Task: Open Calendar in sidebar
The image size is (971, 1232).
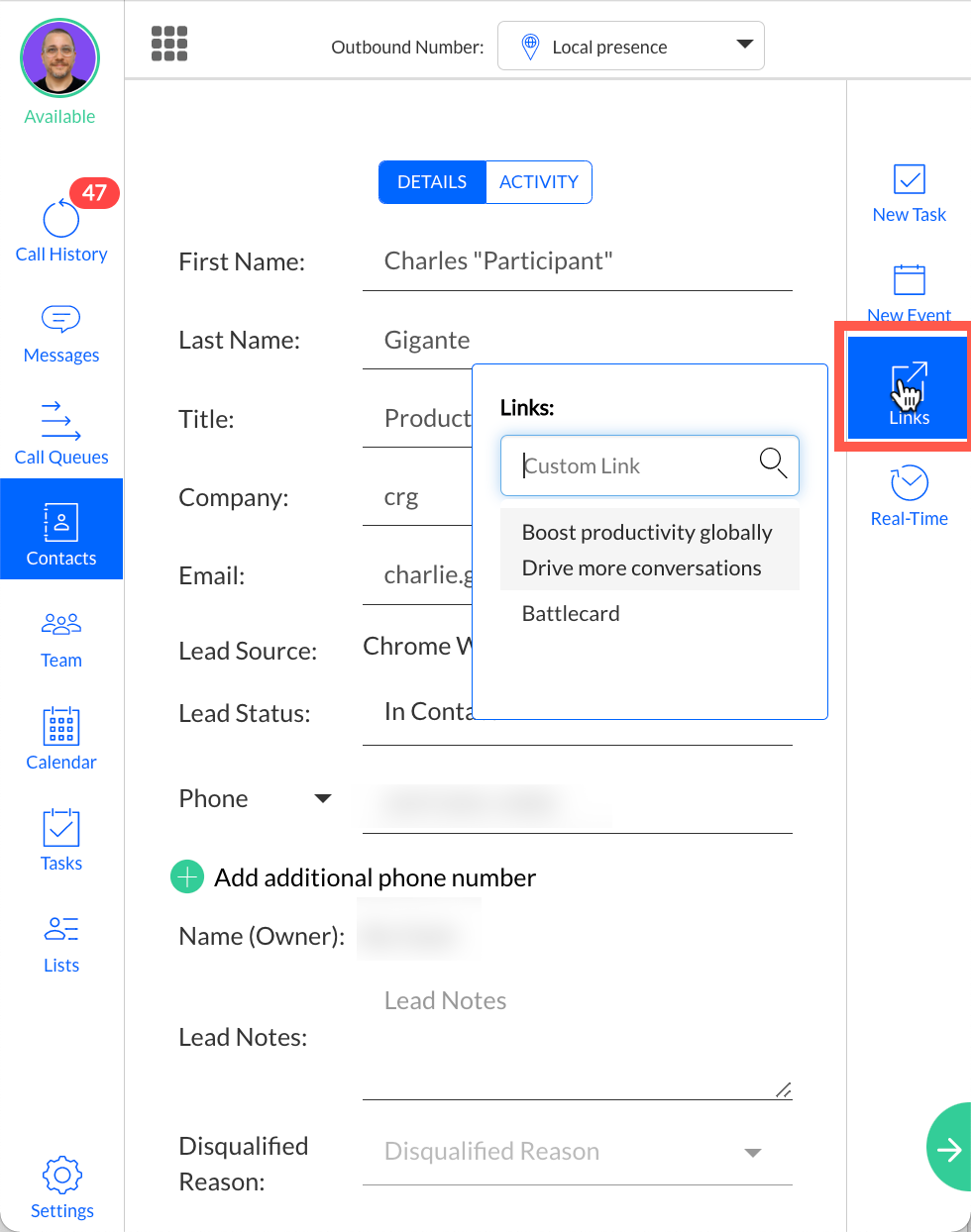Action: coord(61,739)
